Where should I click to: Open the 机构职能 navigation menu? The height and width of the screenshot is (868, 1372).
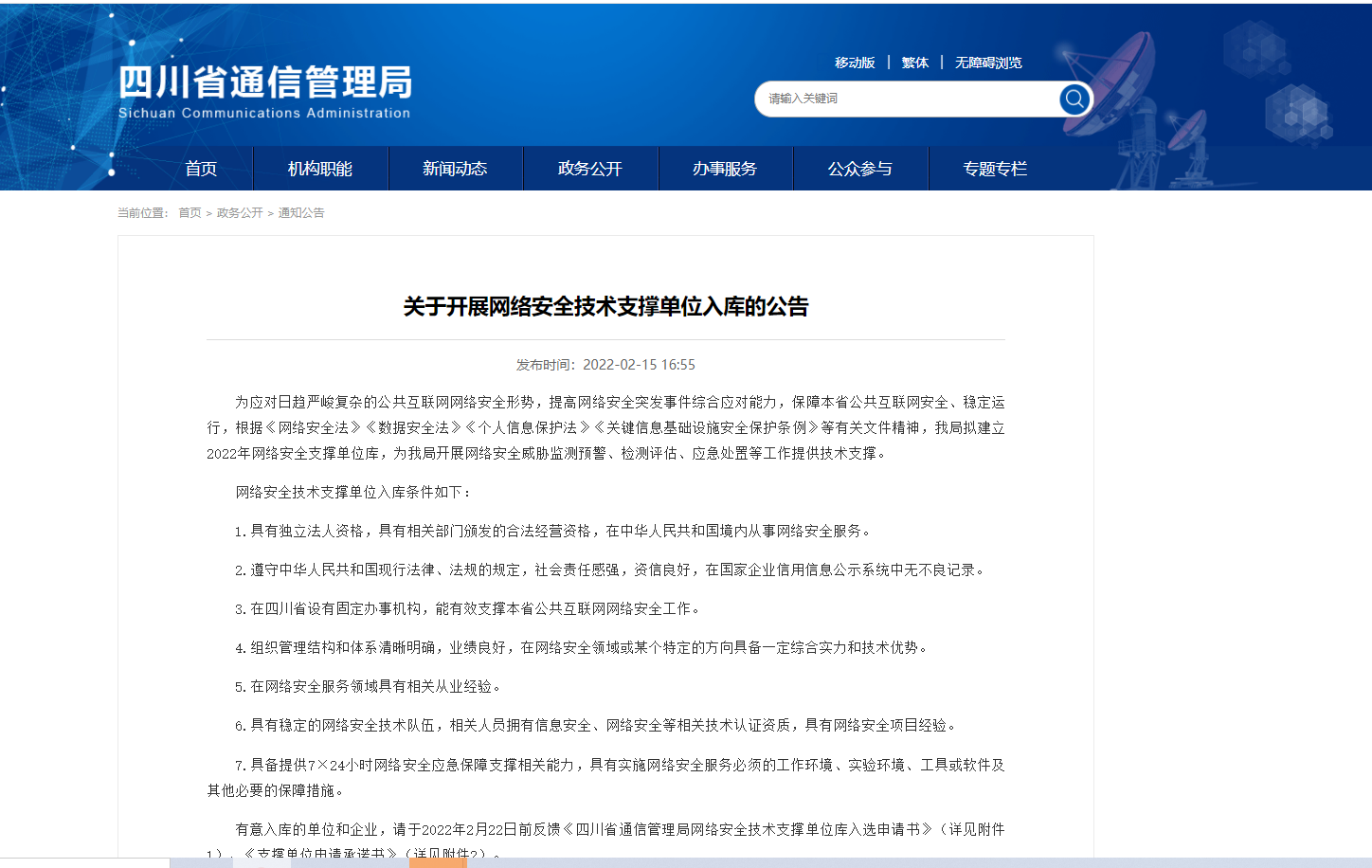pyautogui.click(x=320, y=169)
